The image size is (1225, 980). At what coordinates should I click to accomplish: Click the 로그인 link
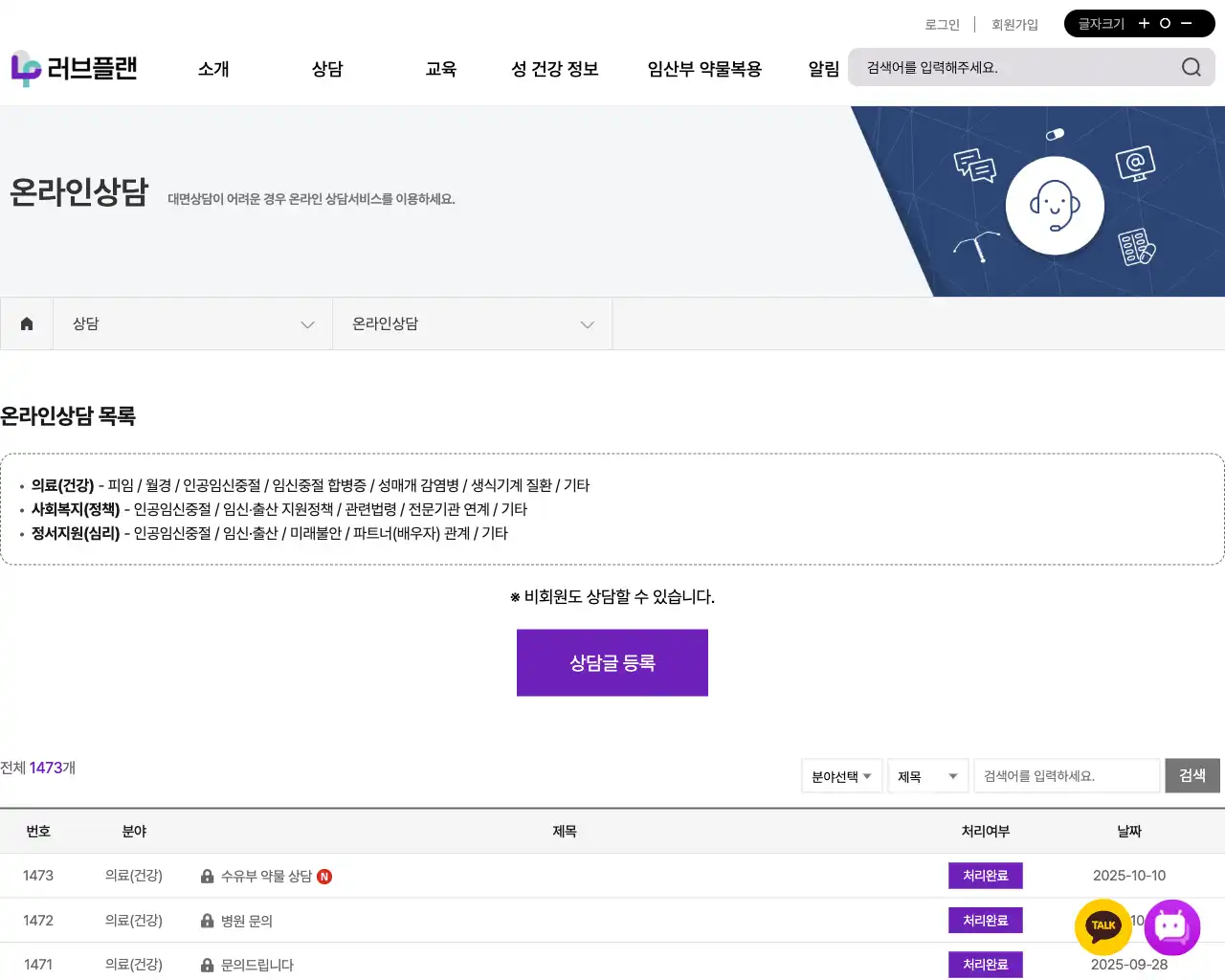pos(942,25)
